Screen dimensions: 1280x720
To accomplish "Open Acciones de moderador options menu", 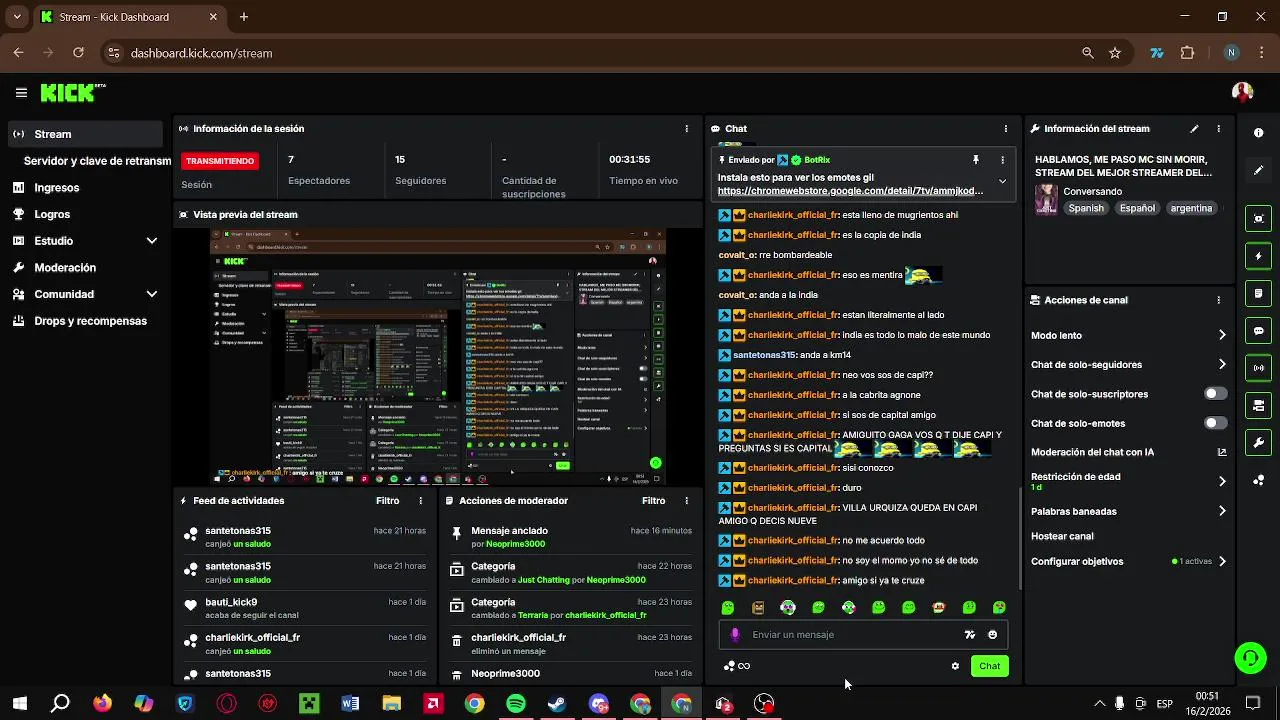I will pyautogui.click(x=686, y=501).
